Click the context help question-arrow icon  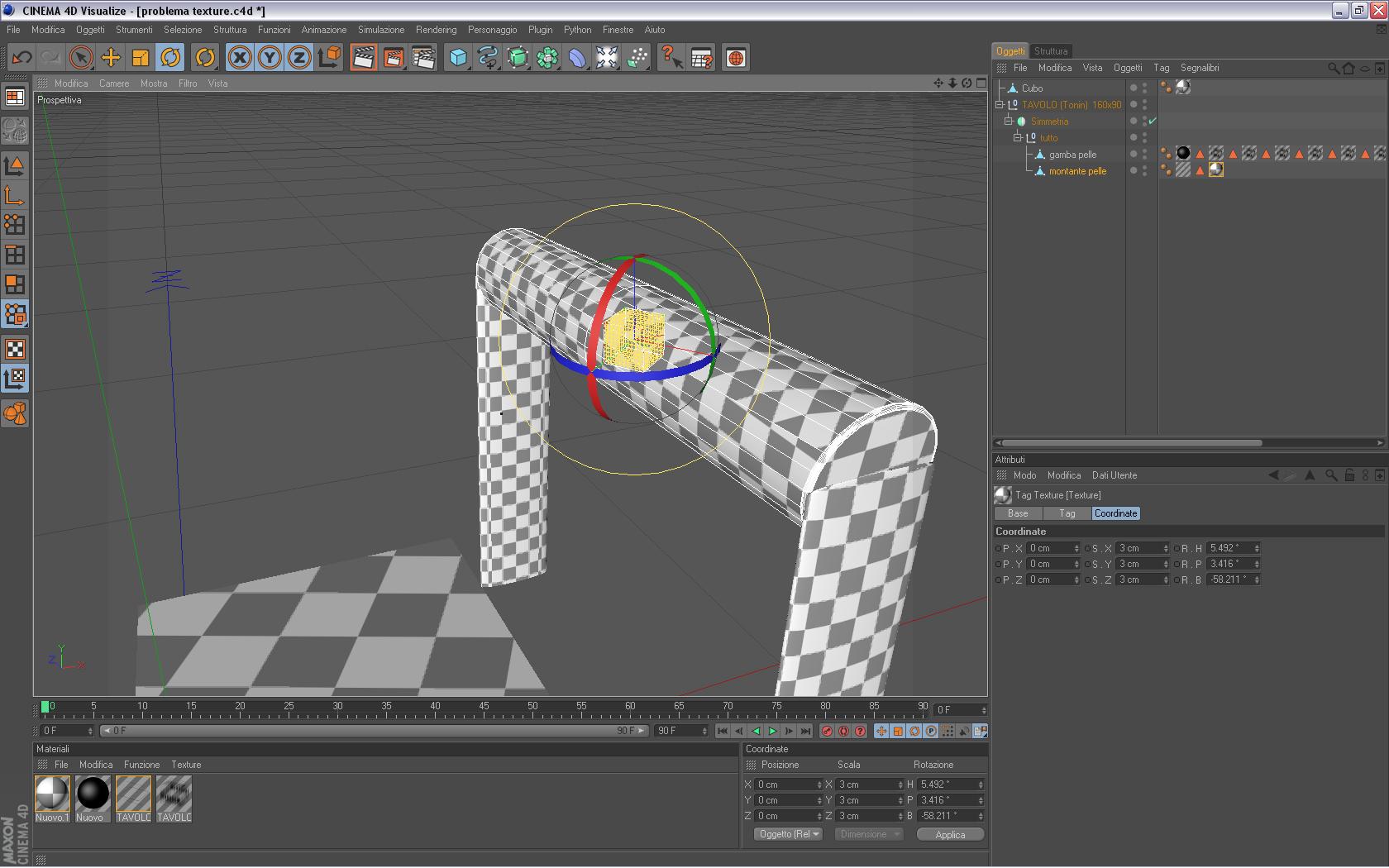point(671,57)
